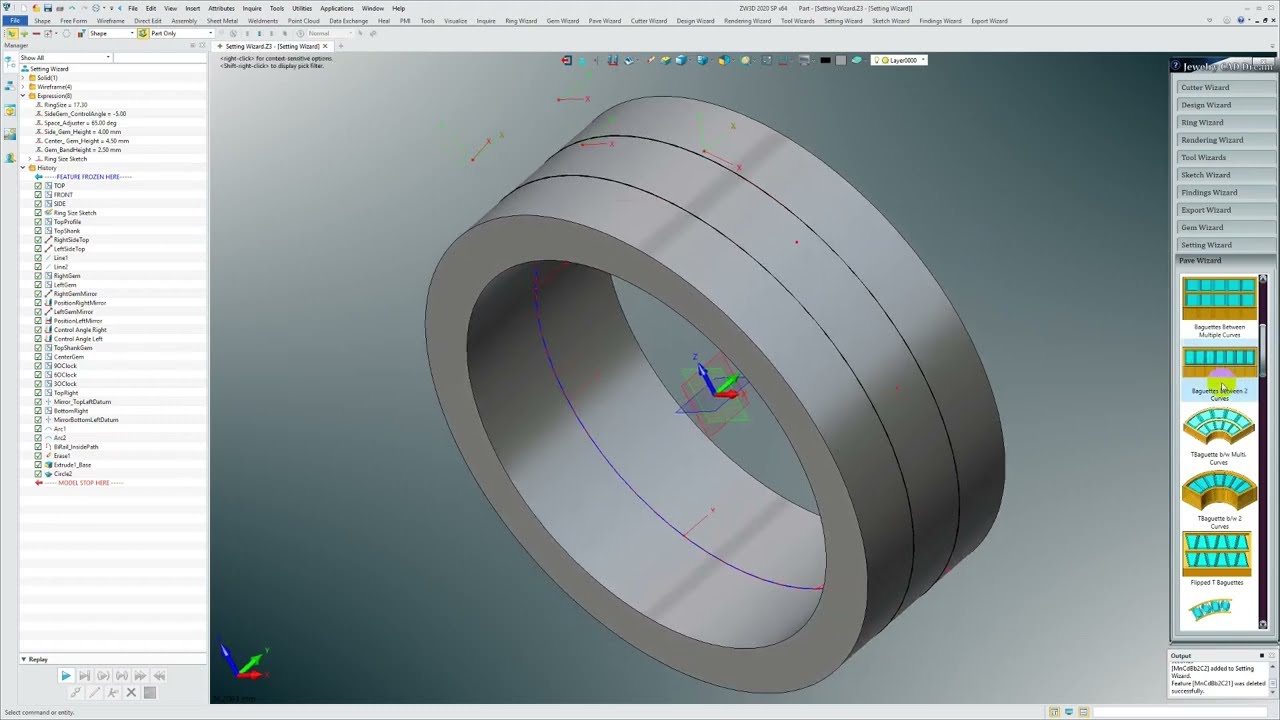This screenshot has height=720, width=1280.
Task: Open the Show All filter dropdown
Action: pos(64,57)
